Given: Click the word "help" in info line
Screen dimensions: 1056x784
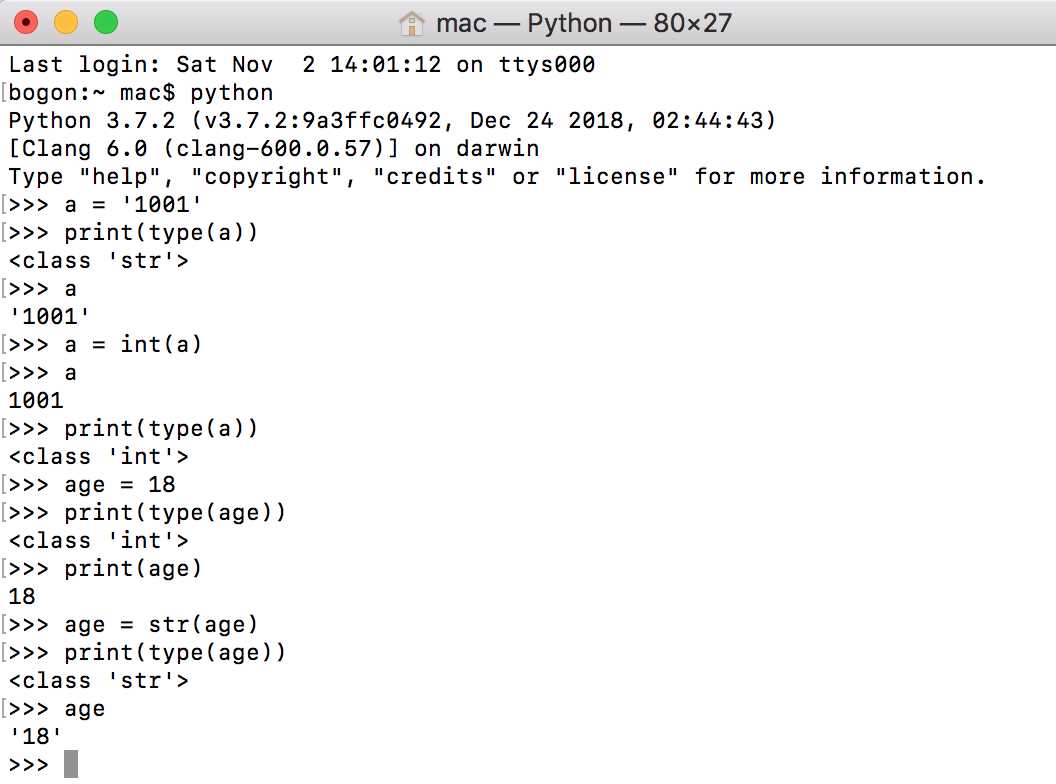Looking at the screenshot, I should [x=120, y=176].
